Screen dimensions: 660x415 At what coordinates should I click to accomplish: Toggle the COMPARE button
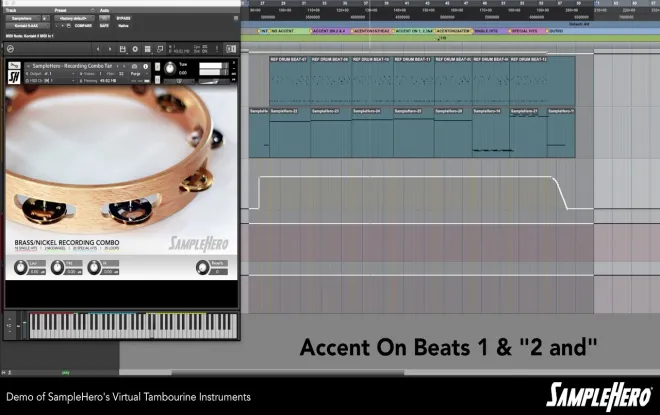click(x=83, y=26)
